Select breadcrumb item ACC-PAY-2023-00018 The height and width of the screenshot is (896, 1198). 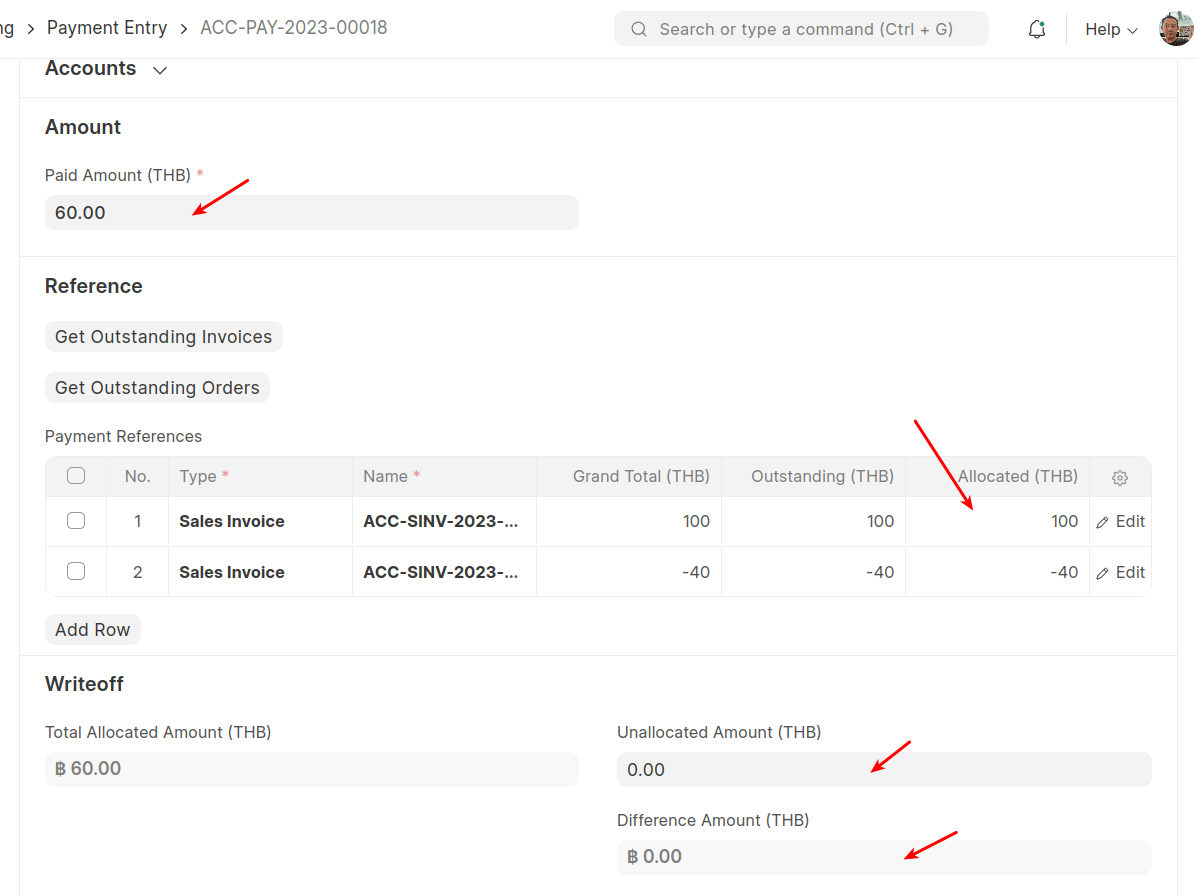click(293, 27)
